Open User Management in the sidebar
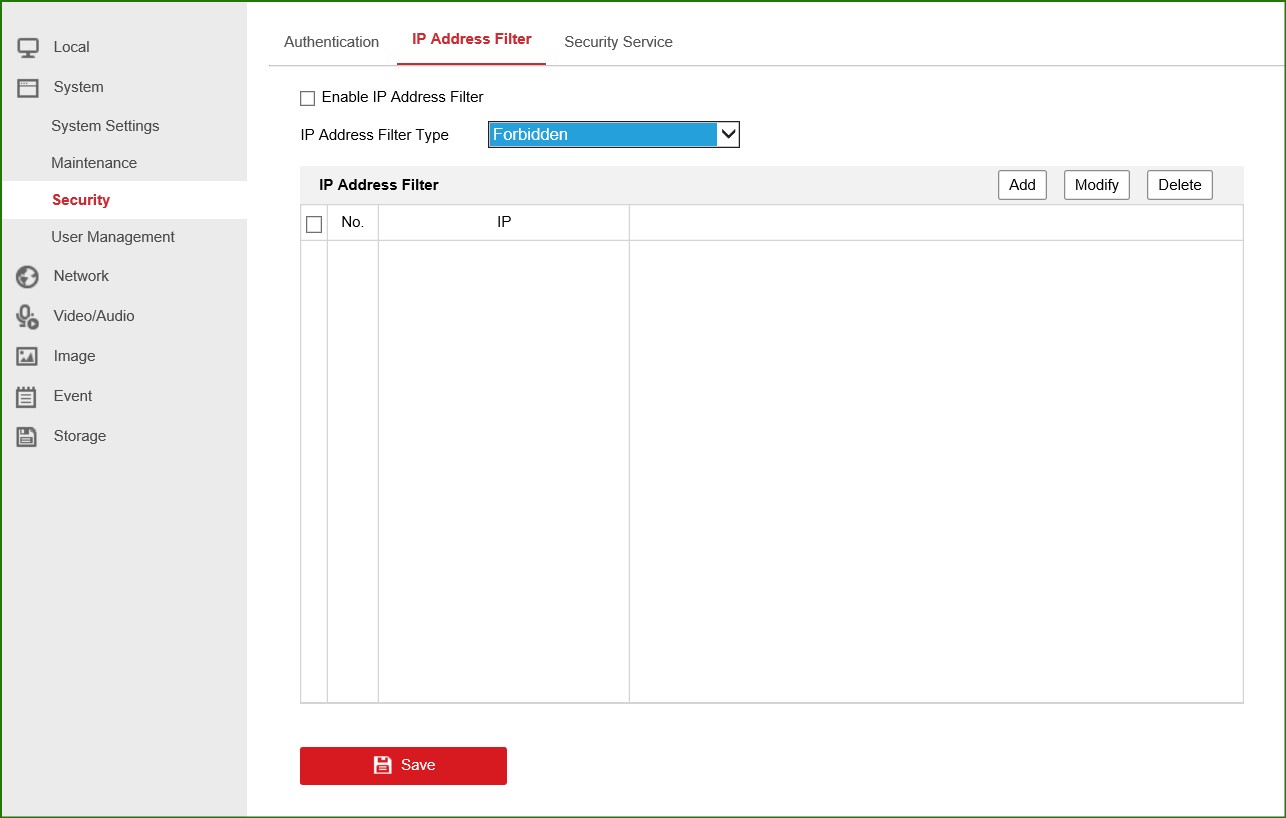 click(113, 237)
